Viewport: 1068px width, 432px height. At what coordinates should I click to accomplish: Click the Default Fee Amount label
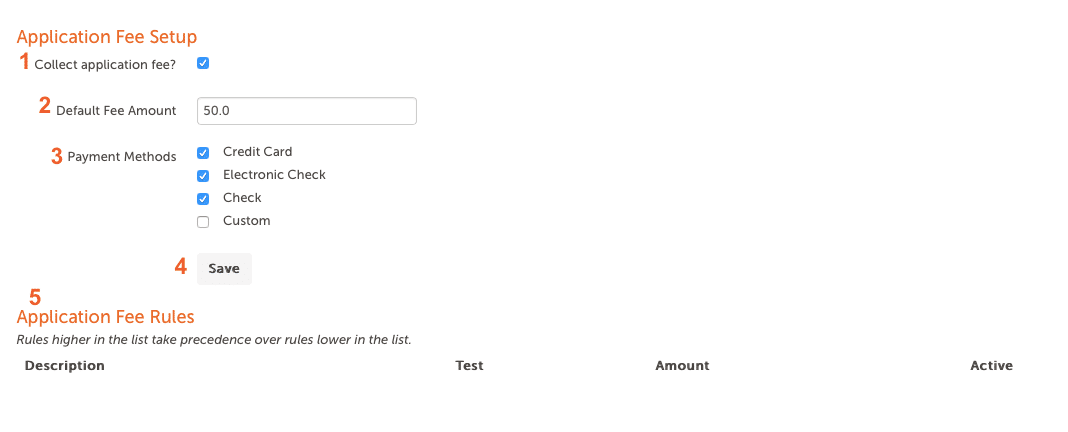click(116, 111)
